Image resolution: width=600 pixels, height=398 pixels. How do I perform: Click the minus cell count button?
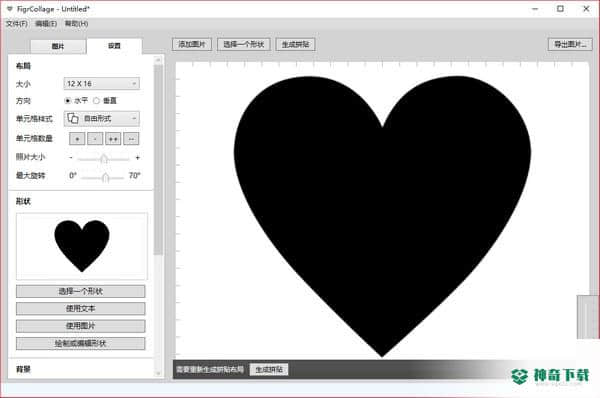coord(95,139)
